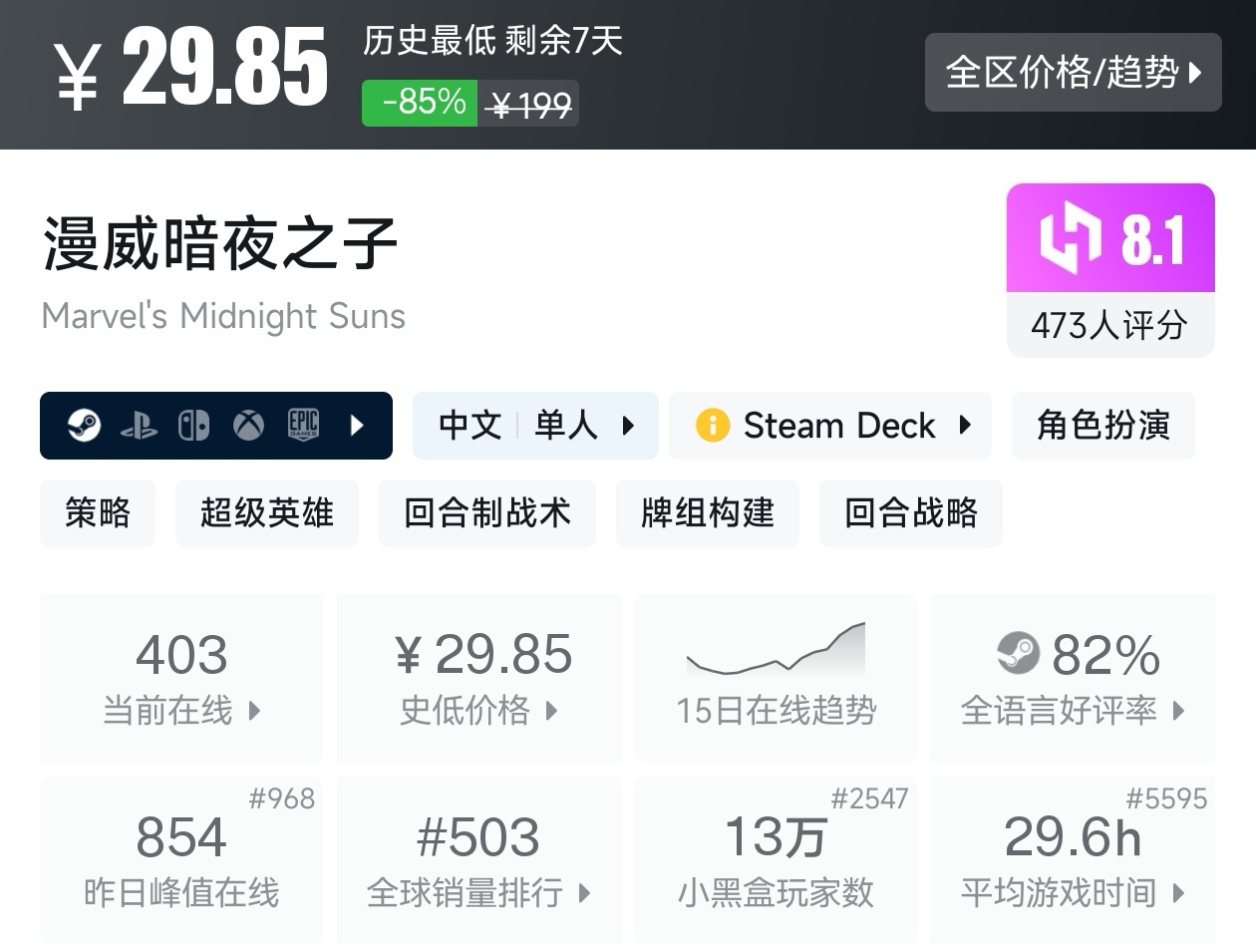Open the 超级英雄 tag

[x=266, y=513]
